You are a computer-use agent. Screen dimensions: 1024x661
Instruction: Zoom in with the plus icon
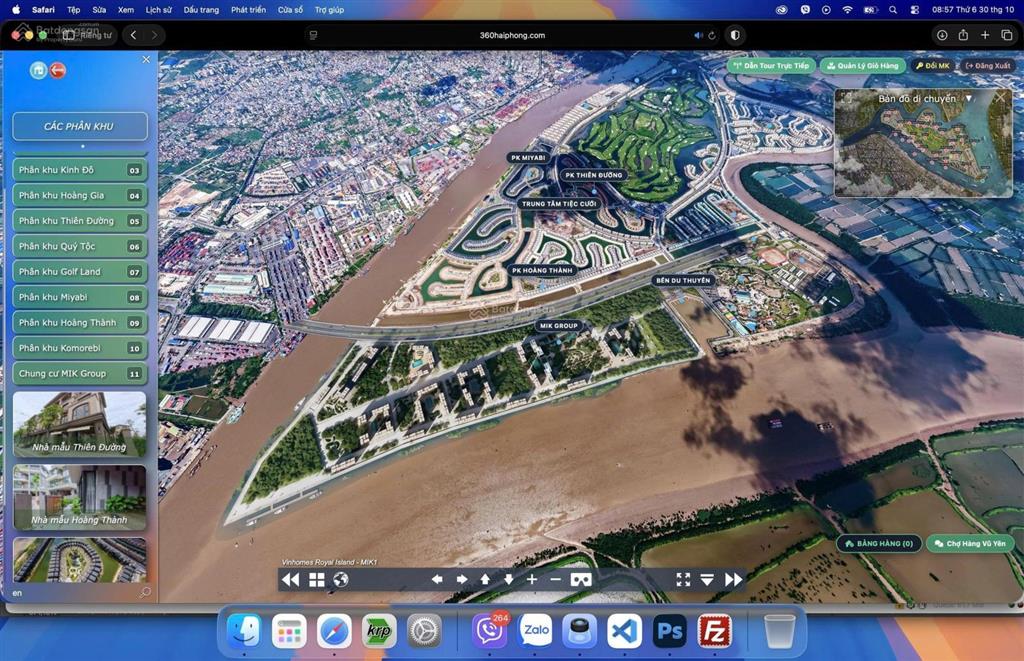(532, 579)
